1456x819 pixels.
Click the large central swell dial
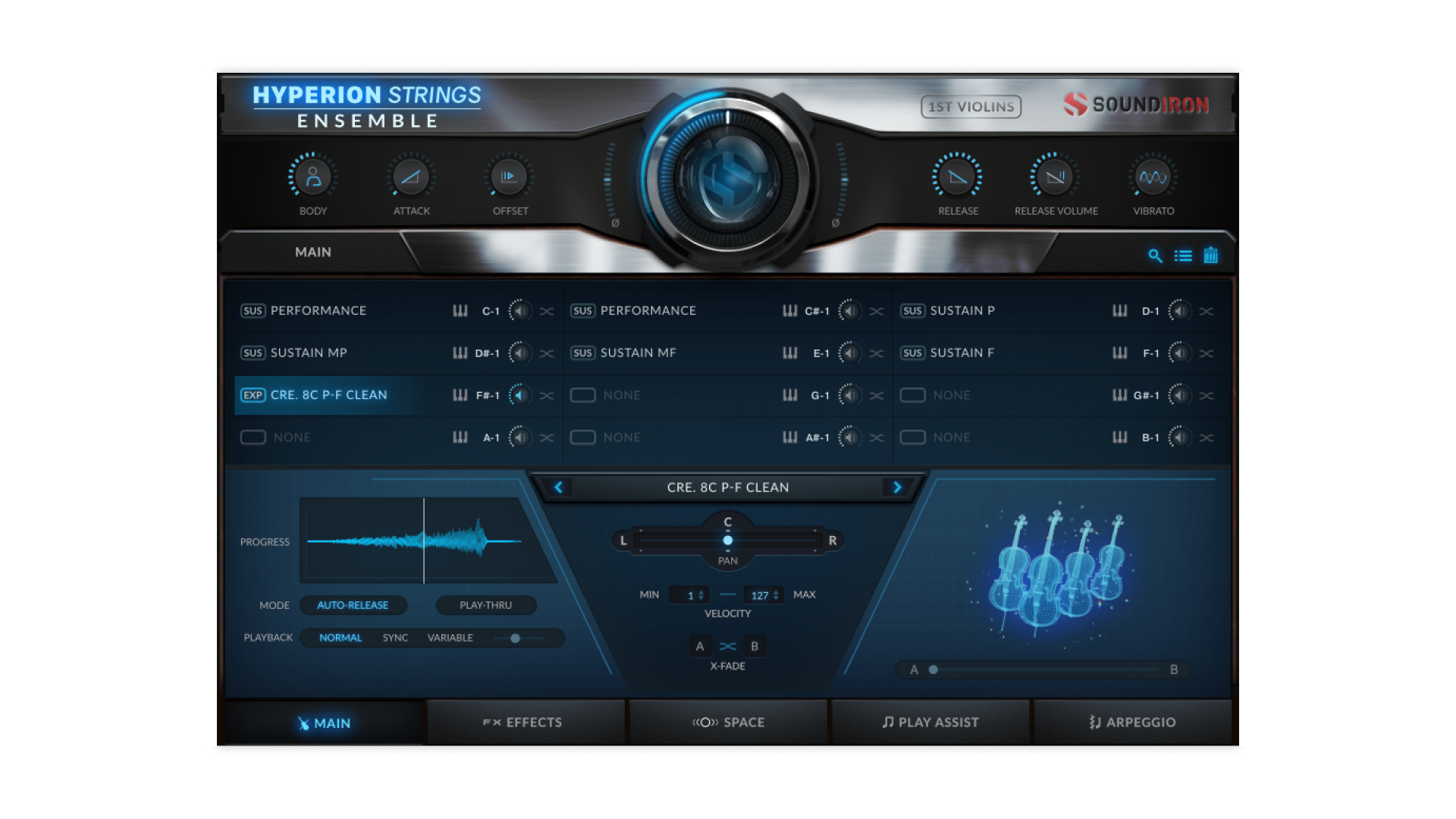point(728,180)
